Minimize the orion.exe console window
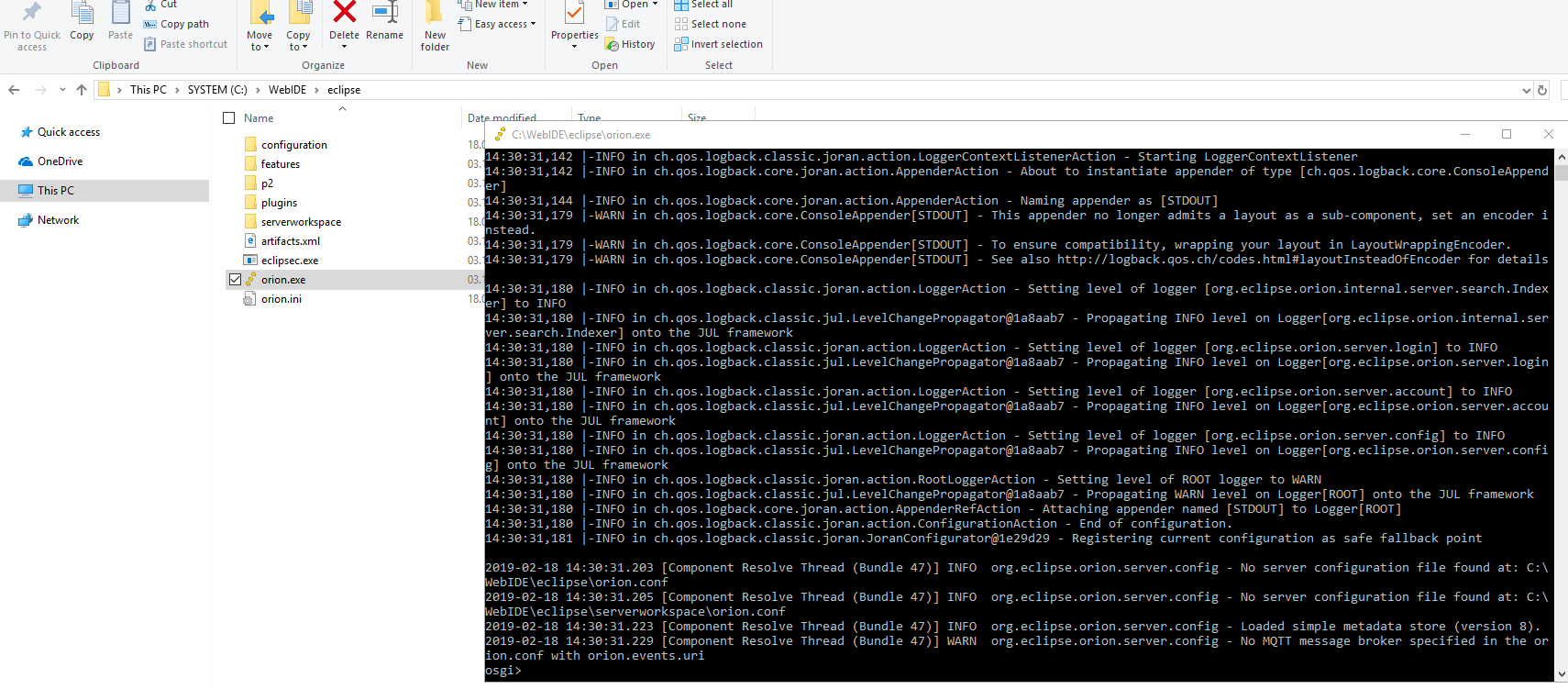Viewport: 1568px width, 689px height. (1465, 134)
